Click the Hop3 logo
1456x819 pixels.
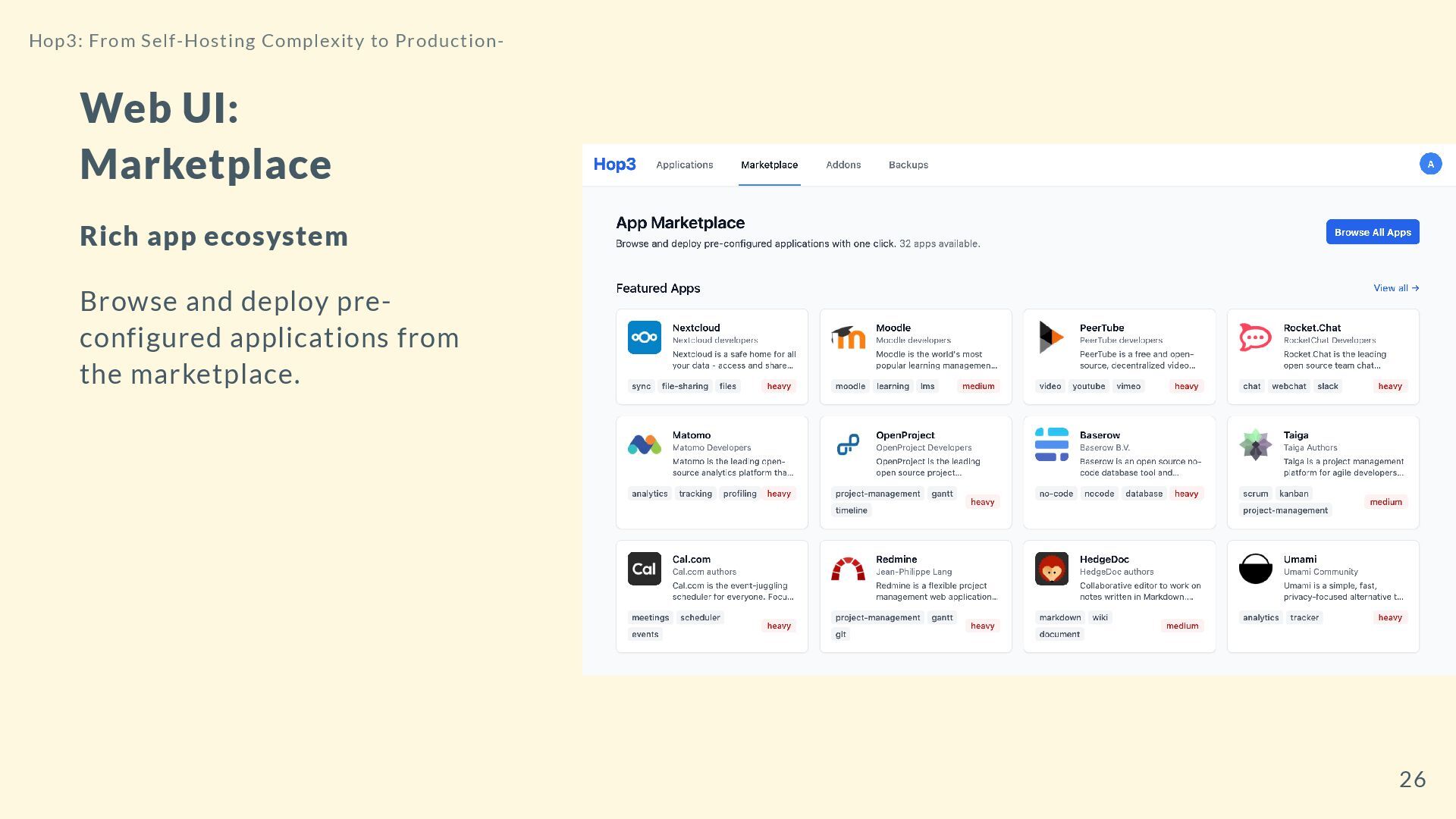point(614,165)
